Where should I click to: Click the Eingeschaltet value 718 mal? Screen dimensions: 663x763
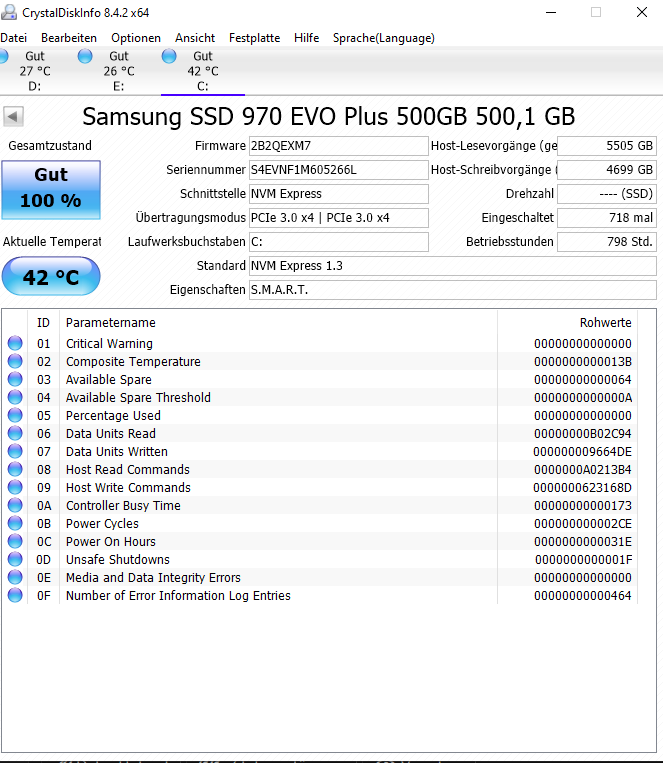pos(607,218)
